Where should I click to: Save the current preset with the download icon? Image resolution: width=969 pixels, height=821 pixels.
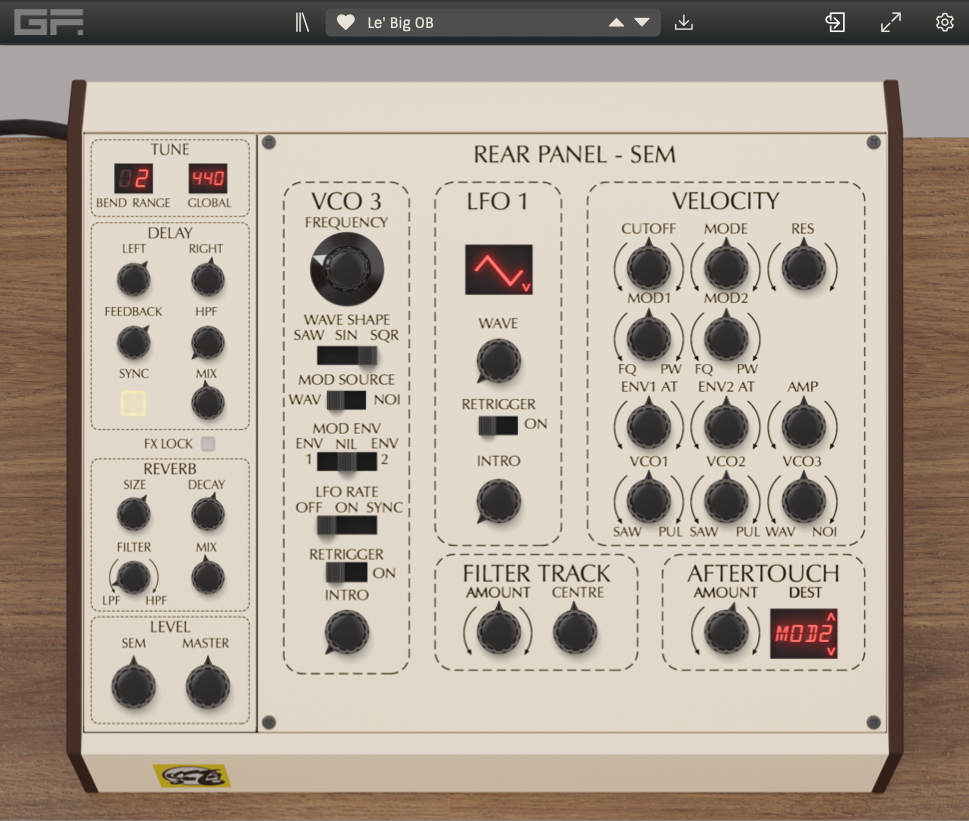(684, 21)
